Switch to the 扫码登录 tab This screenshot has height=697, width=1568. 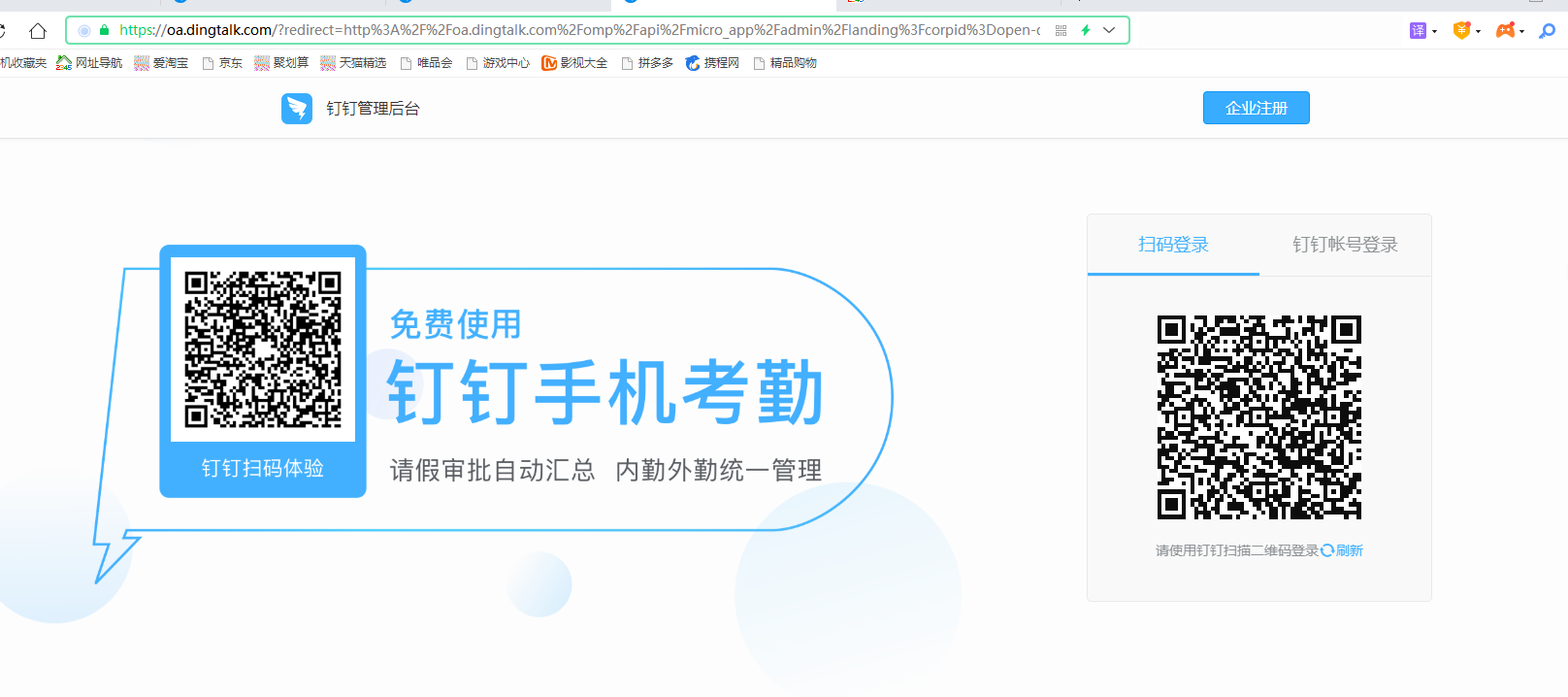tap(1173, 245)
